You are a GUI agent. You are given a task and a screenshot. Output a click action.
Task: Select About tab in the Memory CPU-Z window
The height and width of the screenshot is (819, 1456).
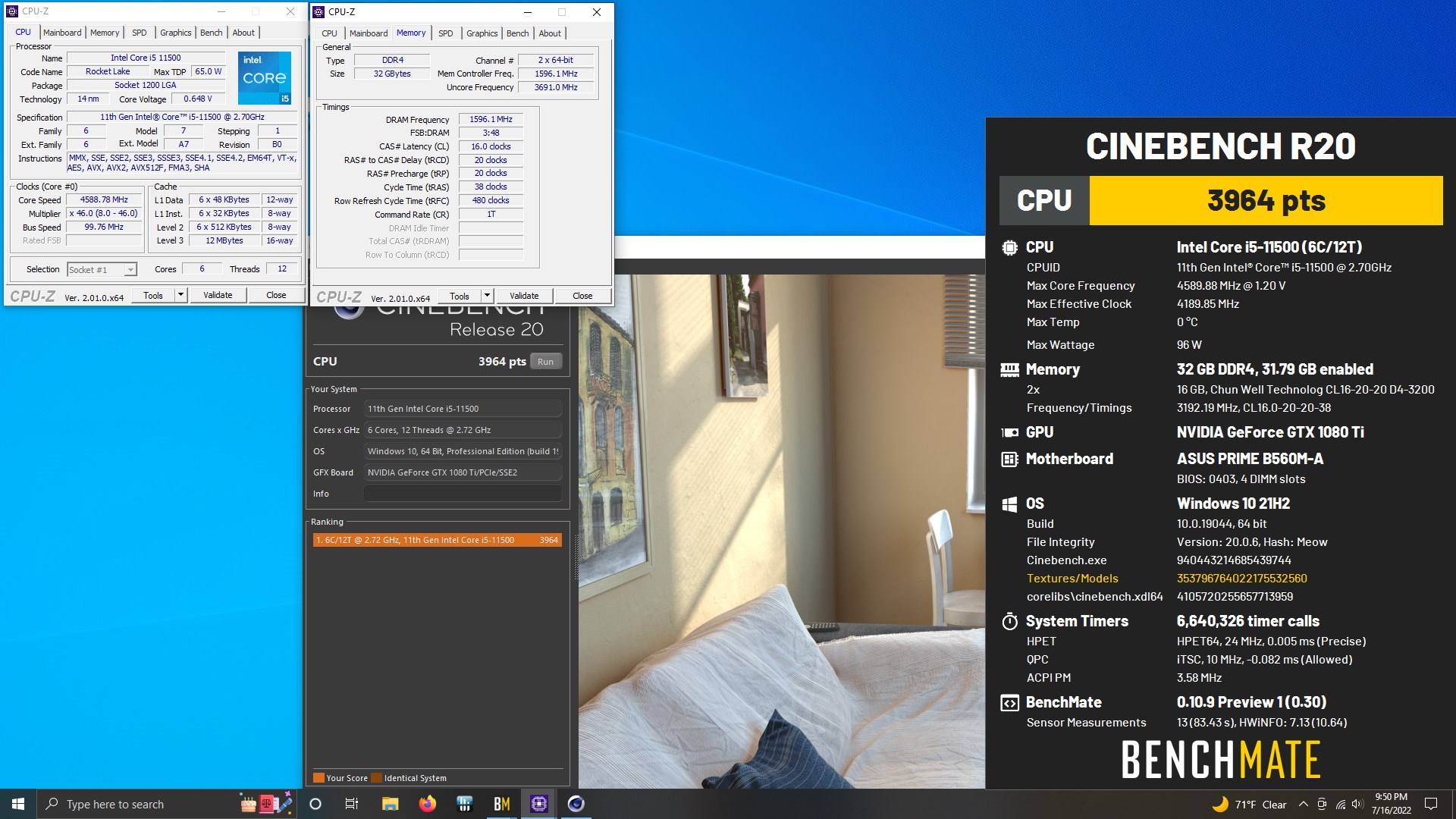point(550,33)
